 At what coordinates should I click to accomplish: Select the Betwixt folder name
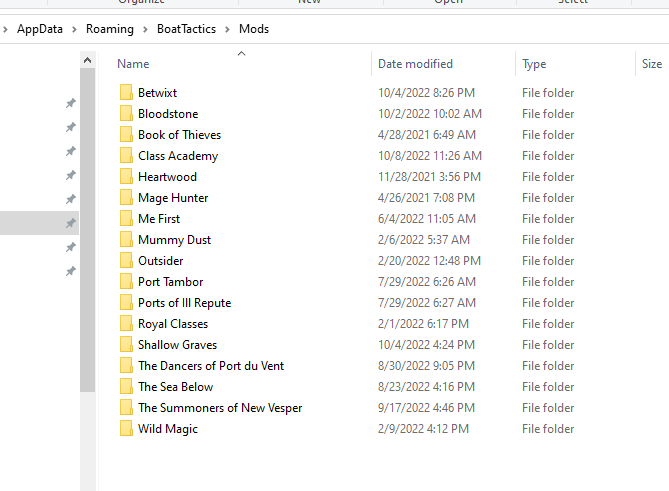[x=157, y=93]
